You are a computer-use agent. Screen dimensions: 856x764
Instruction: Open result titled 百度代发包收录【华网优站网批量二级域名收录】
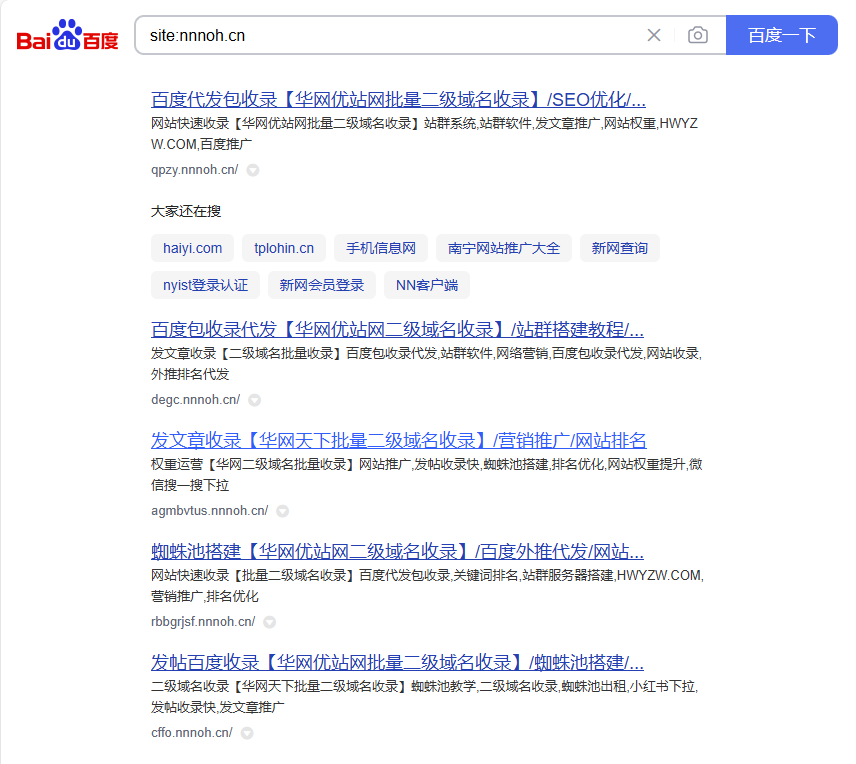coord(398,99)
